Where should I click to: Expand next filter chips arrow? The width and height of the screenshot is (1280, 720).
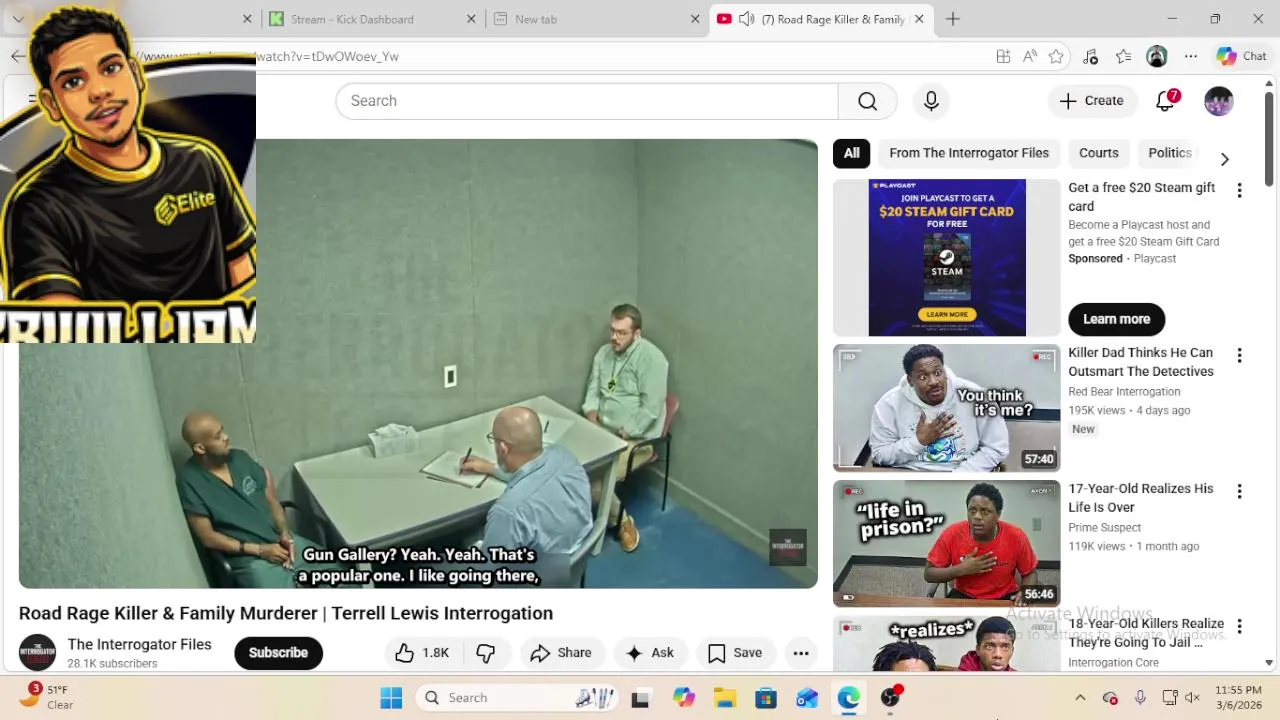[1224, 159]
